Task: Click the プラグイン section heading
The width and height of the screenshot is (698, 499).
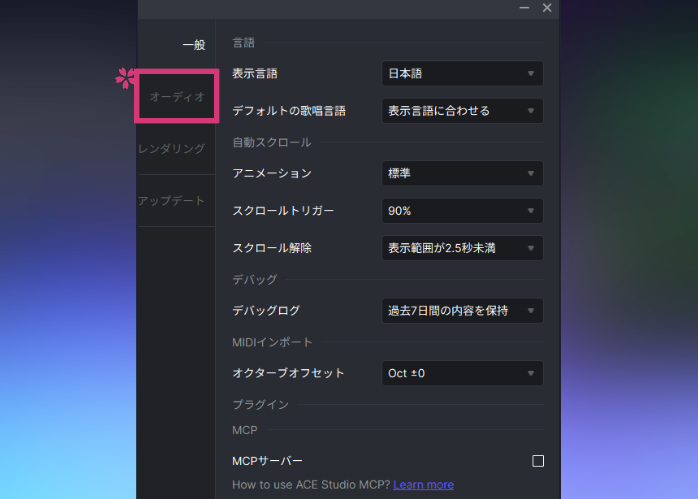Action: coord(260,404)
